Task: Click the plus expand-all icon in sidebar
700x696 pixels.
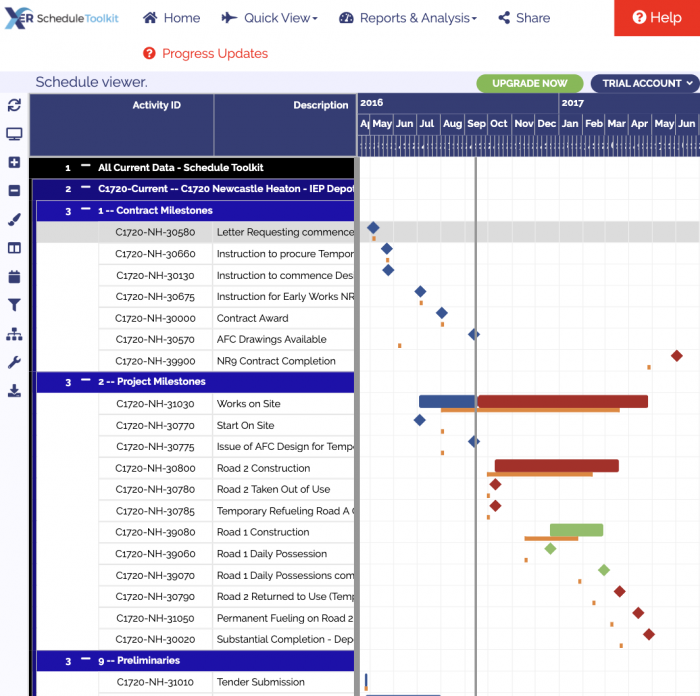Action: (x=14, y=162)
